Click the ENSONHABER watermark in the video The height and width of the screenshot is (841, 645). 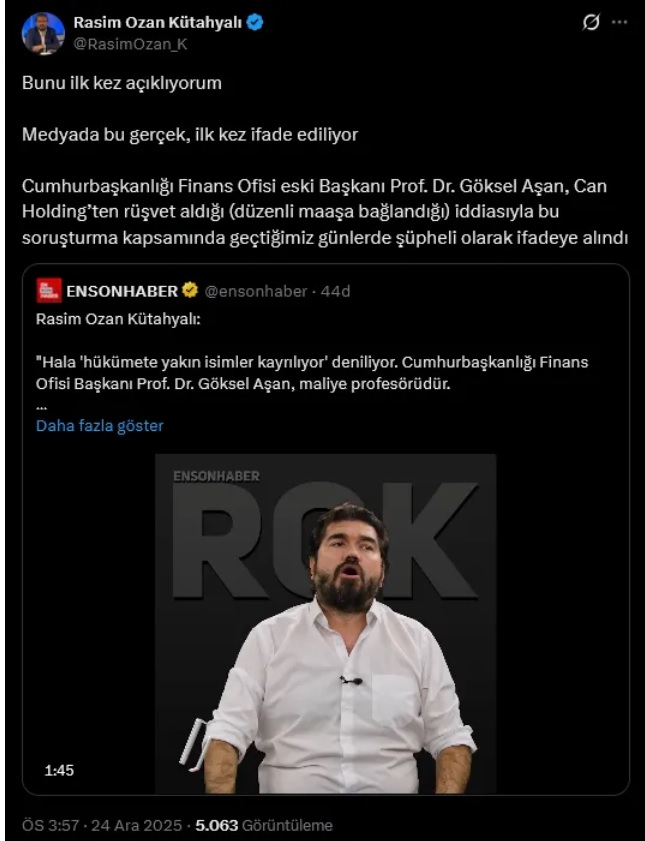(217, 476)
